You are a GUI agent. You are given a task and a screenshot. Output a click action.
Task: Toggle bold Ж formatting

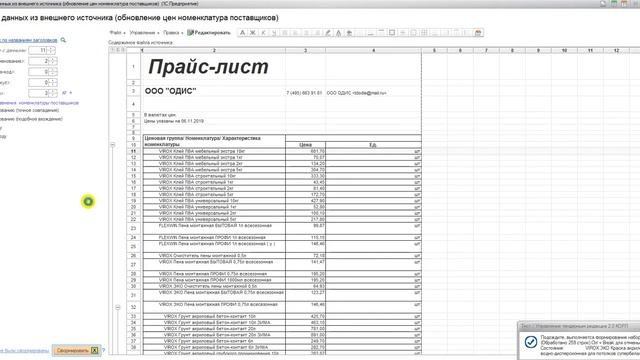[x=253, y=33]
